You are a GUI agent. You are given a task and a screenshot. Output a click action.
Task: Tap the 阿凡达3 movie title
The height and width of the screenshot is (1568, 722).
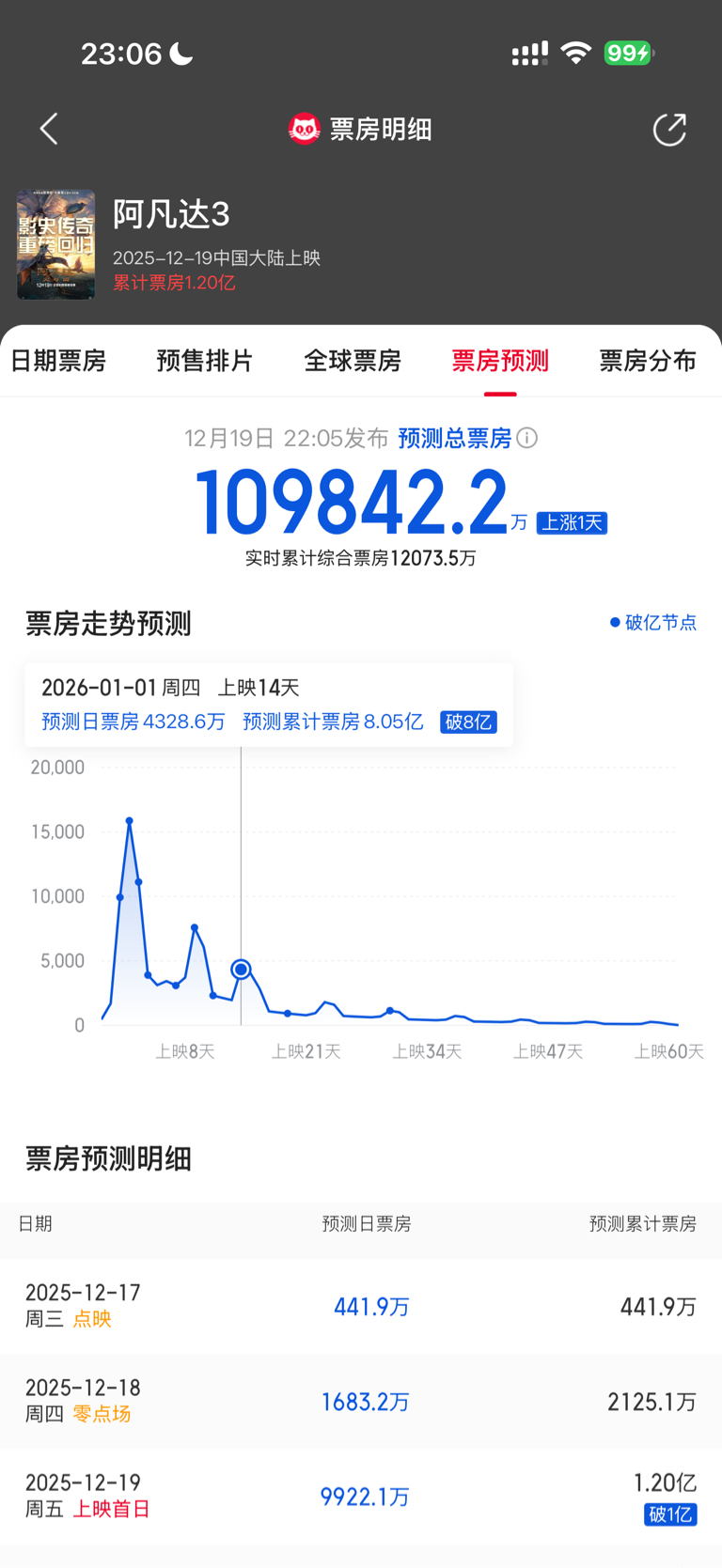point(171,214)
